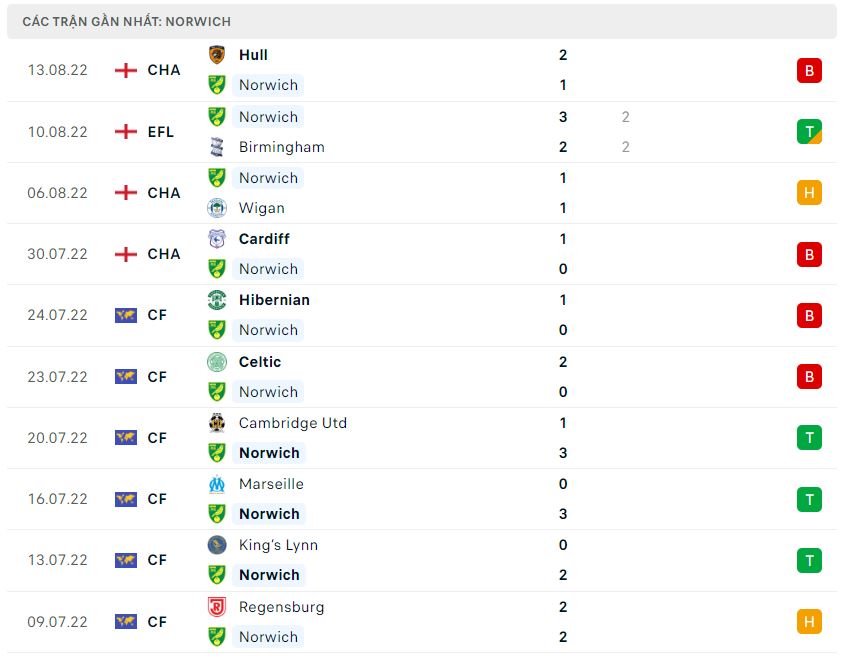
Task: Click the header 'Các trận gần nhất: Norwich'
Action: click(126, 21)
